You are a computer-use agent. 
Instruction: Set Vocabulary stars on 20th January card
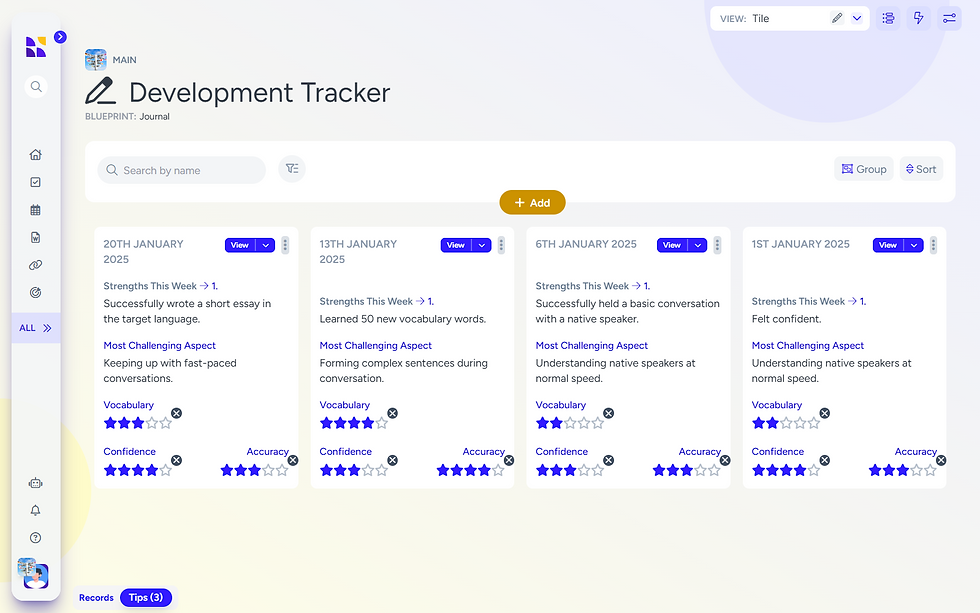tap(138, 423)
